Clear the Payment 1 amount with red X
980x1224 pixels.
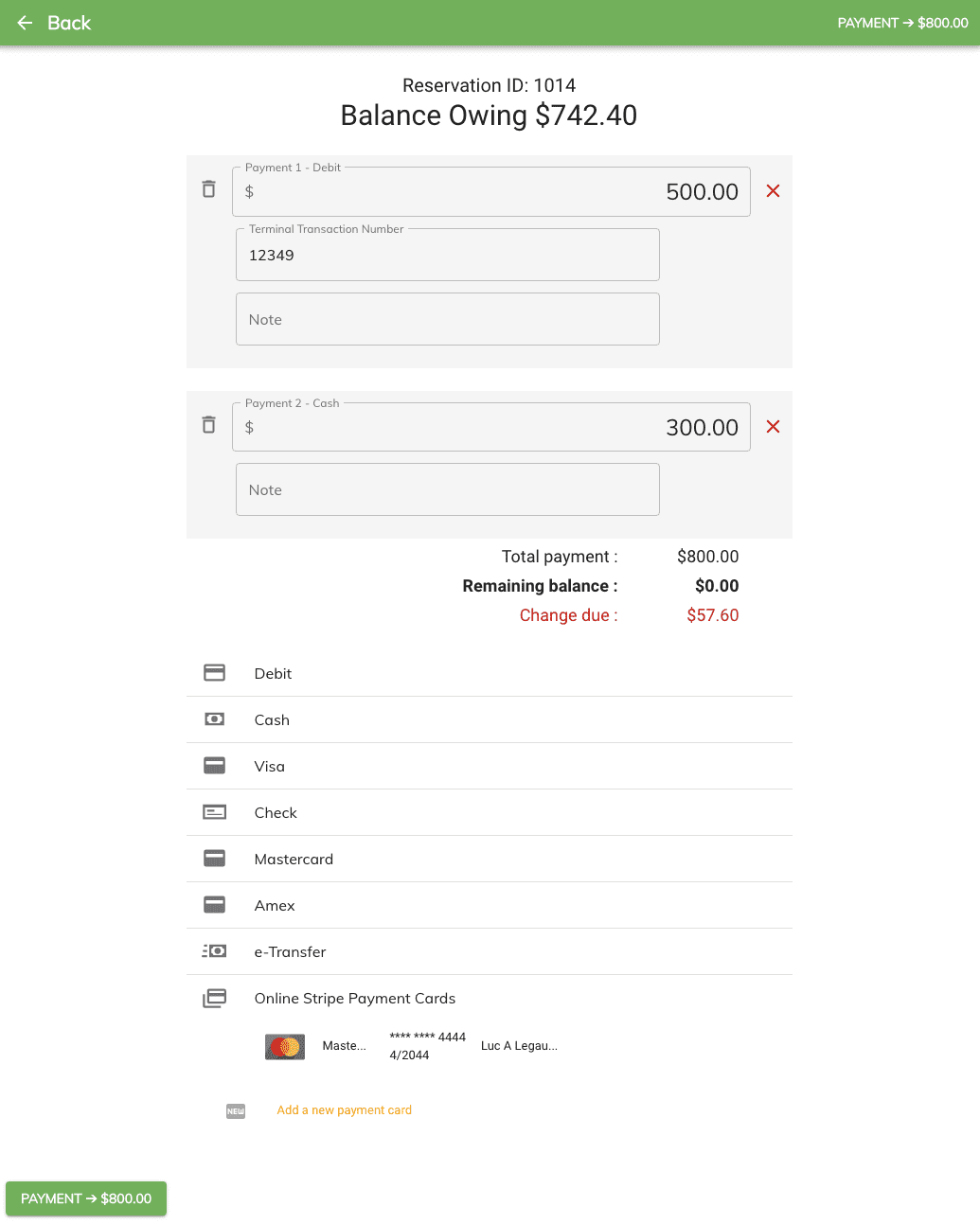coord(773,191)
